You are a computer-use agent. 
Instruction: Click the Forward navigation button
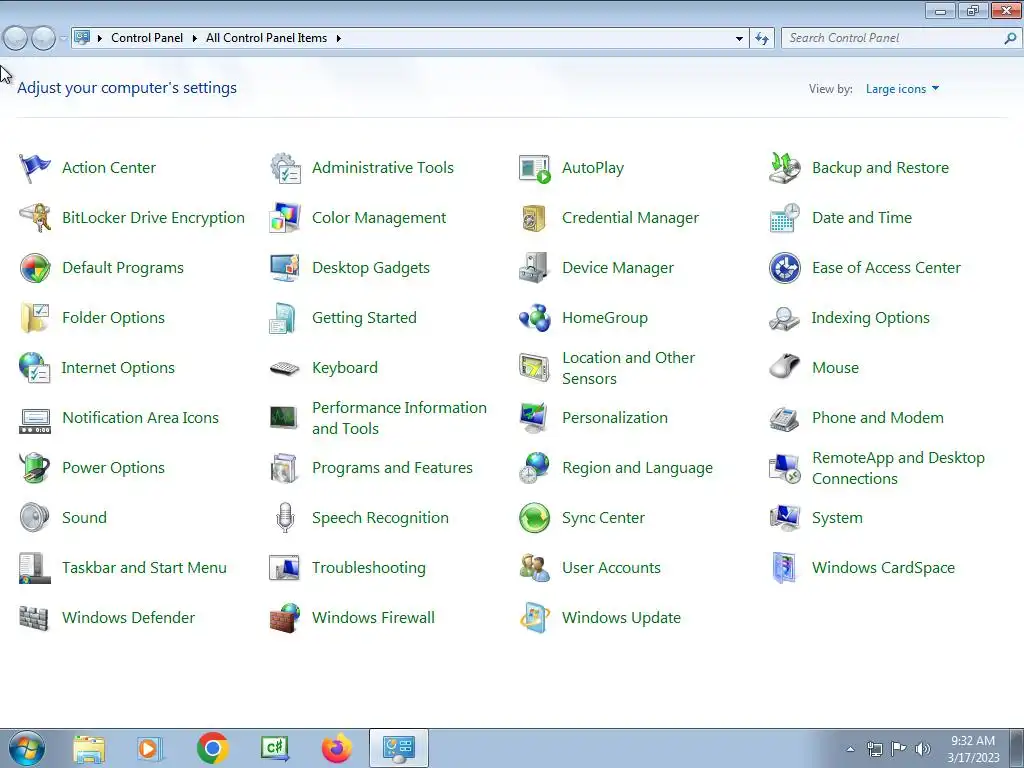pos(43,39)
